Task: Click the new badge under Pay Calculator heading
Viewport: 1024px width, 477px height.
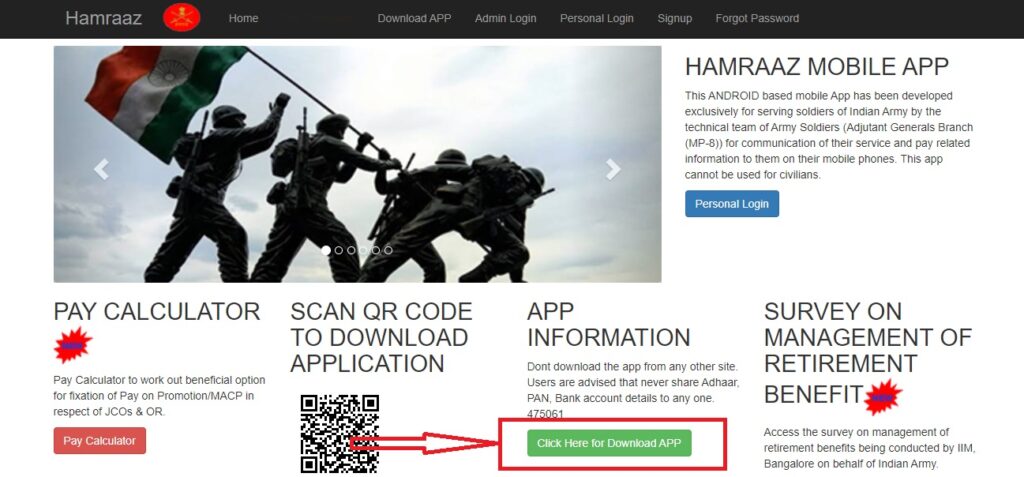Action: 72,344
